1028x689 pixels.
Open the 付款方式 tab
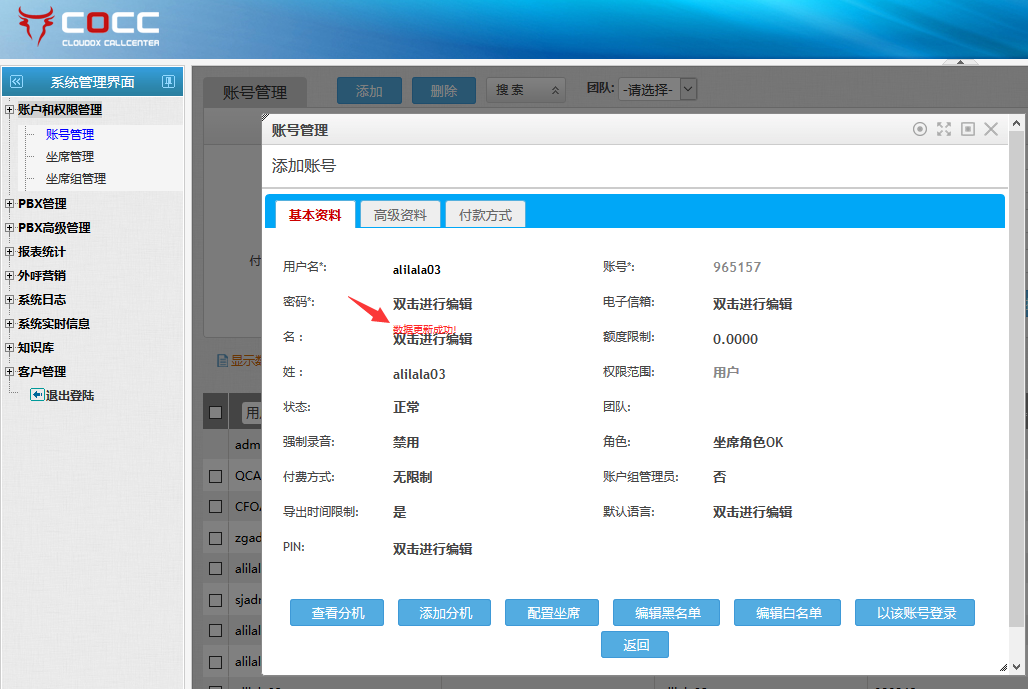485,215
